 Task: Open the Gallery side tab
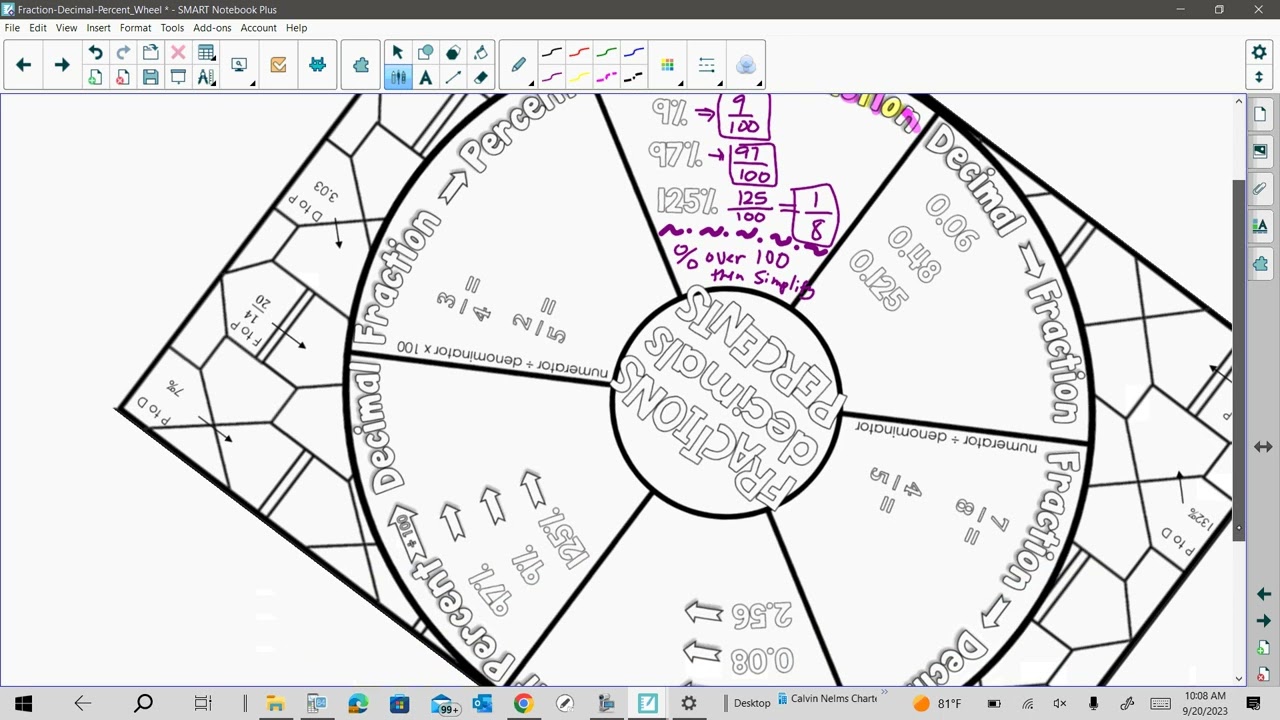(1260, 151)
